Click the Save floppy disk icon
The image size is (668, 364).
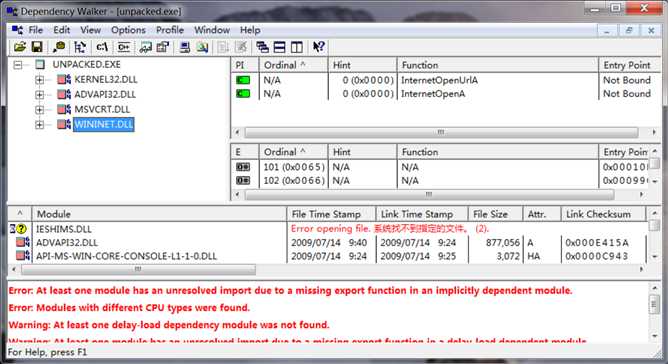tap(37, 47)
